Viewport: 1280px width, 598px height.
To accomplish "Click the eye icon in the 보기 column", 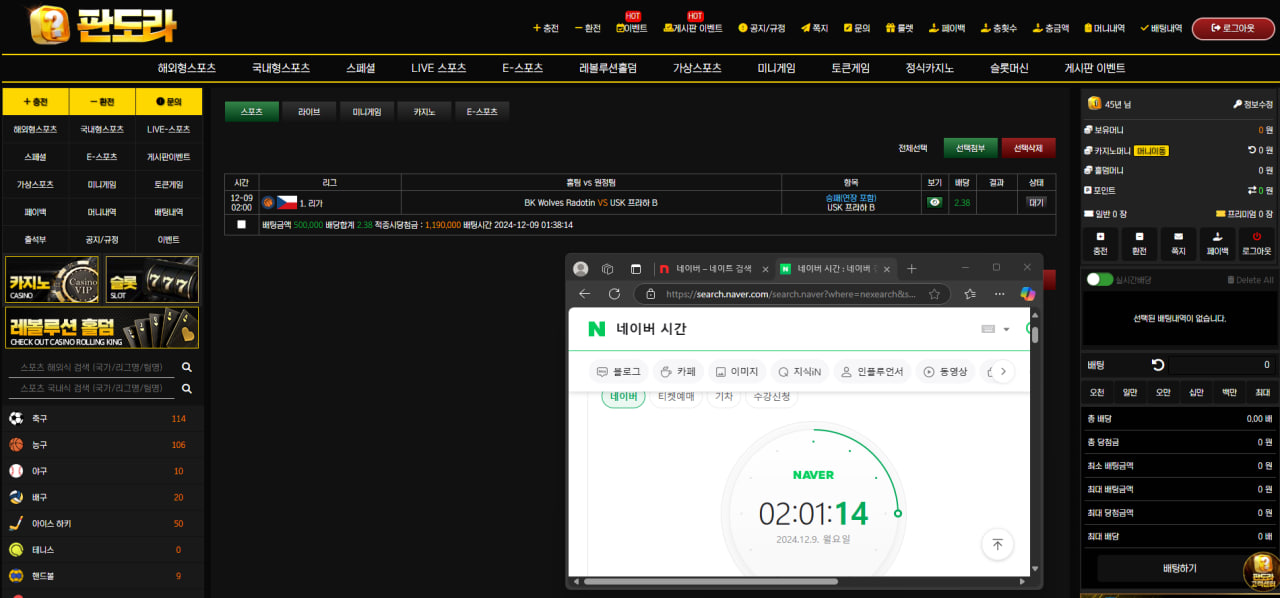I will coord(934,202).
